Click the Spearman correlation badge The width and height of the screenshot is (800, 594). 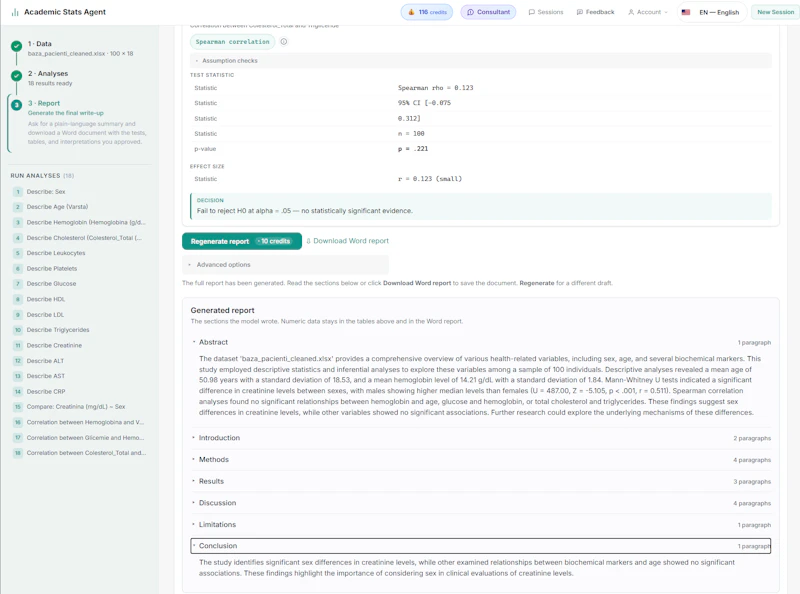click(x=232, y=42)
